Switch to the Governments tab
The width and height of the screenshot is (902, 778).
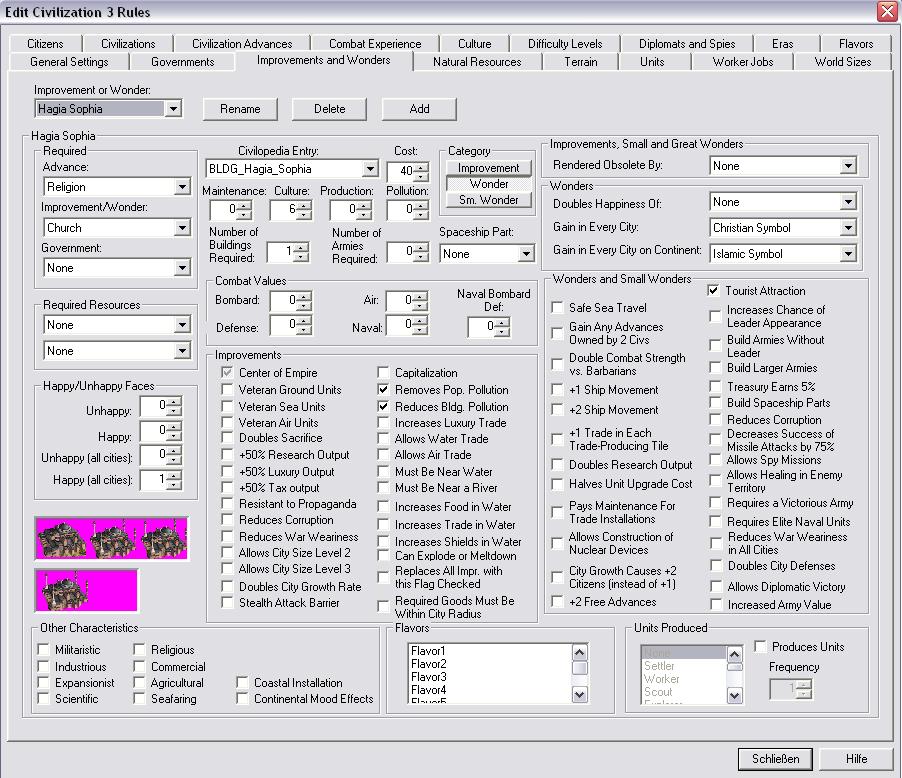tap(182, 62)
